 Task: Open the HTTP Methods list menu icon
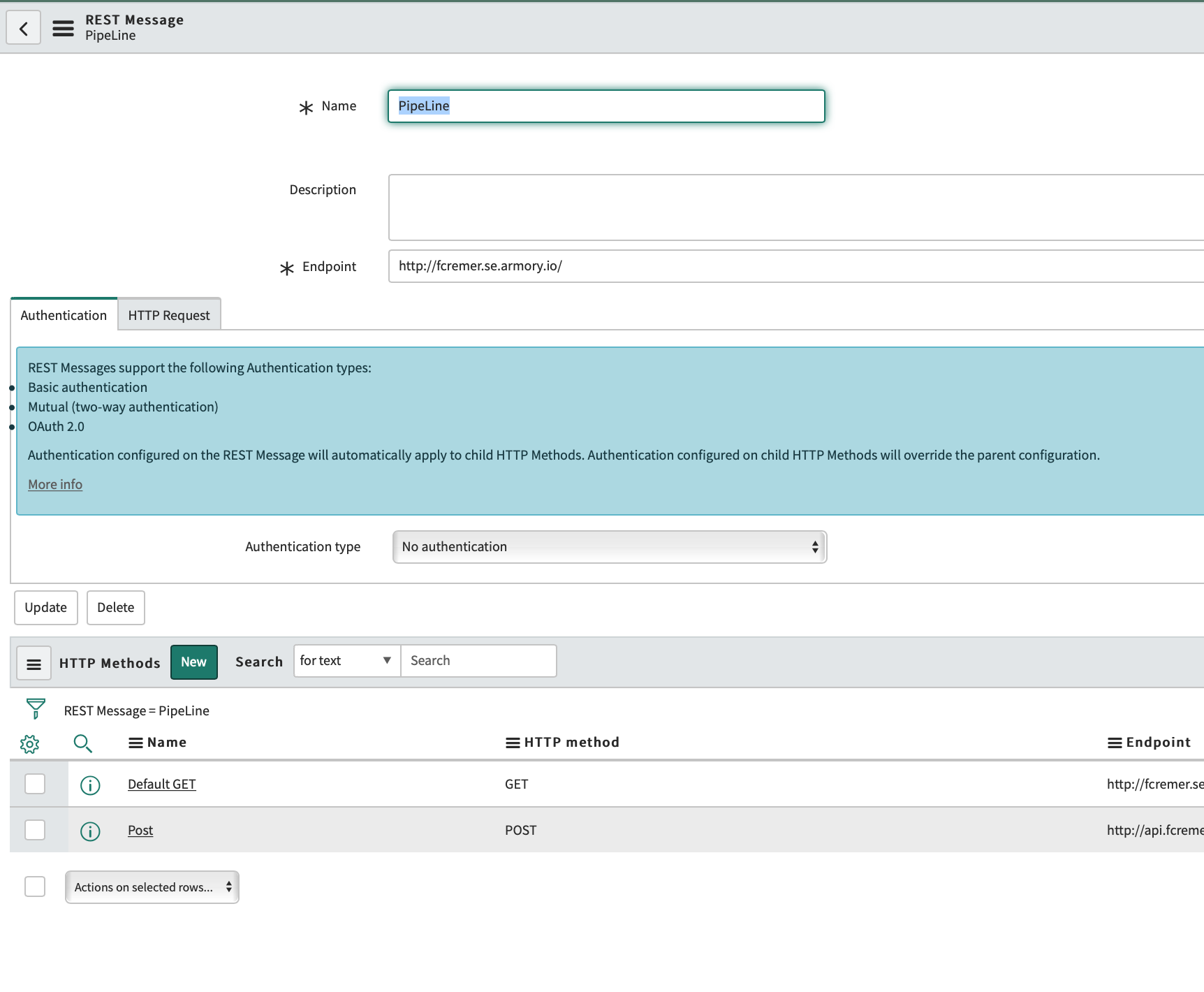coord(34,664)
